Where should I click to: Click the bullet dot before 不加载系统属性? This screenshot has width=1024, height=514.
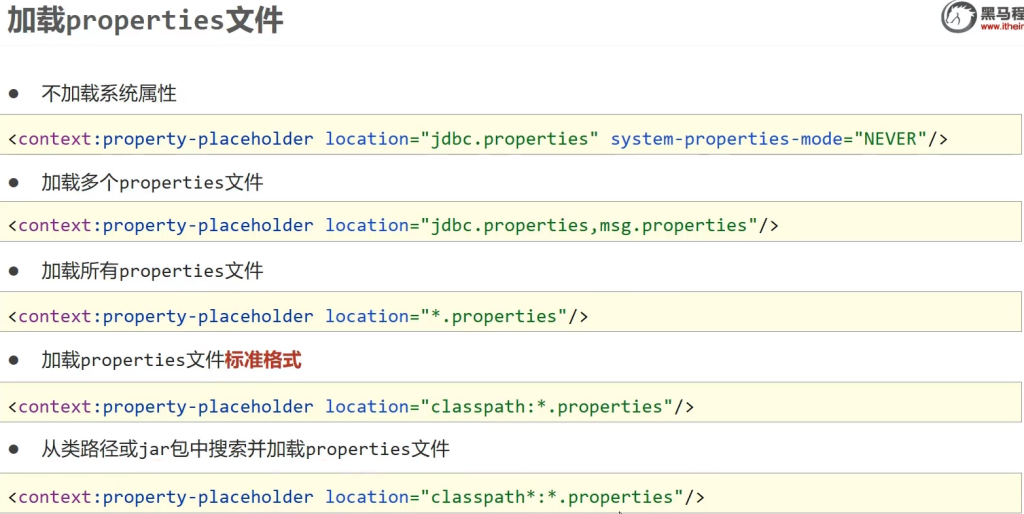point(14,94)
